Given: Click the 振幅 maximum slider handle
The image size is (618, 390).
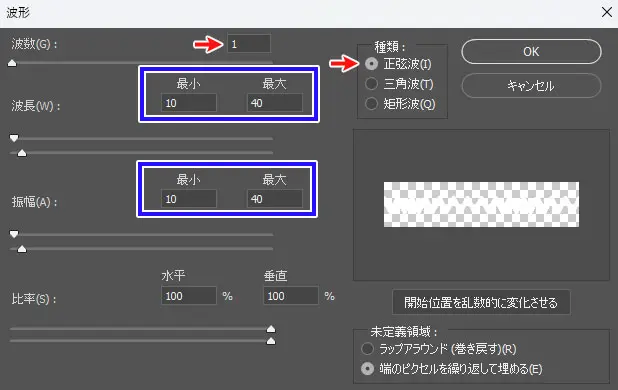Looking at the screenshot, I should 22,249.
